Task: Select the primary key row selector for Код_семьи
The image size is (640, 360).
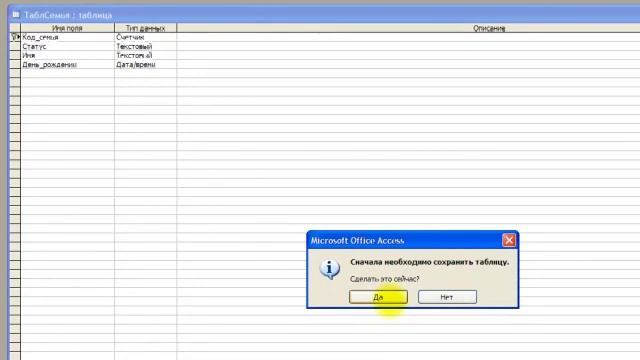Action: pos(15,37)
